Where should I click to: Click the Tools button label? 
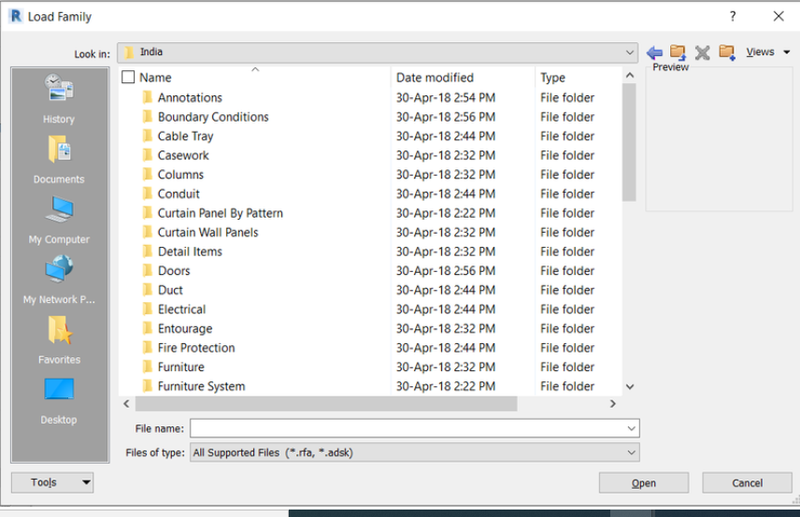(44, 482)
